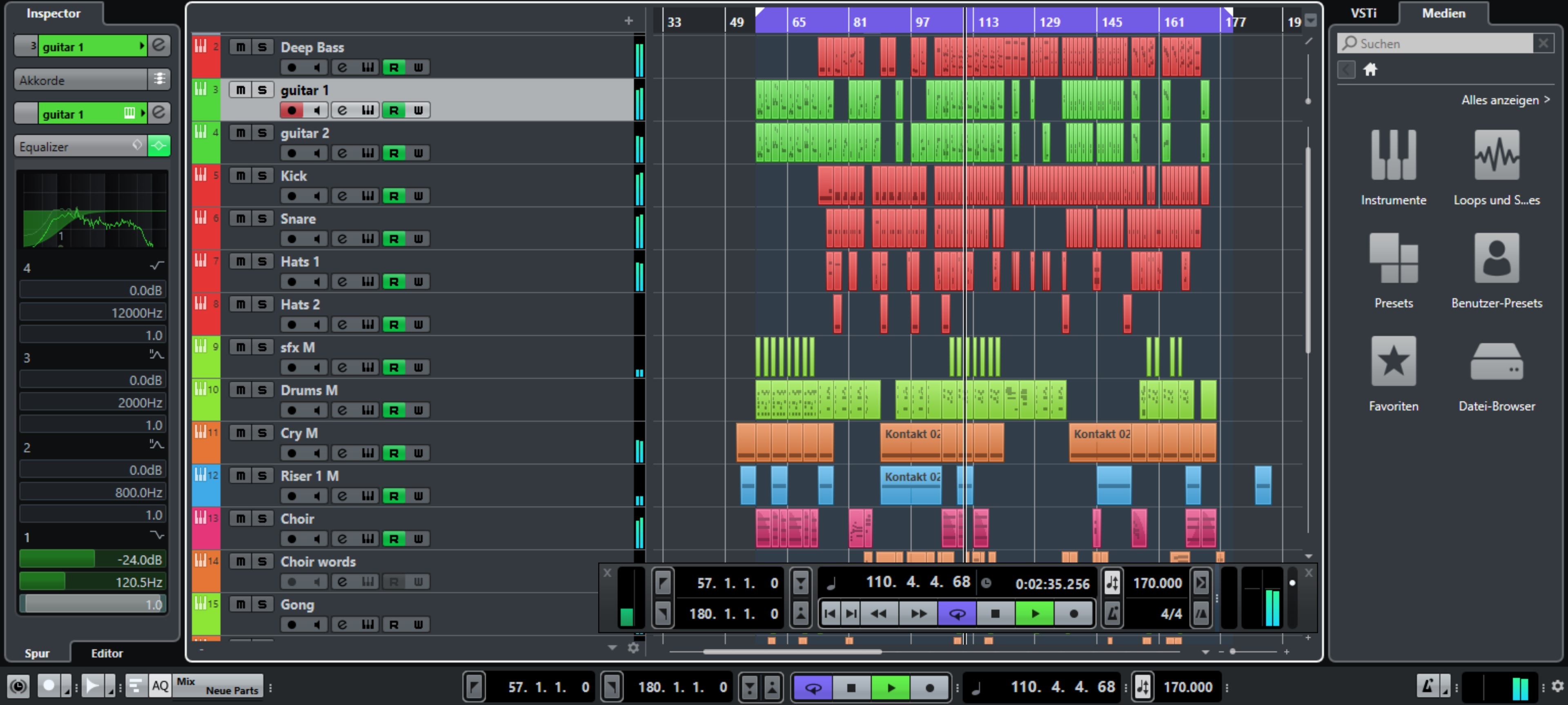Viewport: 1568px width, 705px height.
Task: Click Suchen search field in Medien
Action: click(x=1435, y=44)
